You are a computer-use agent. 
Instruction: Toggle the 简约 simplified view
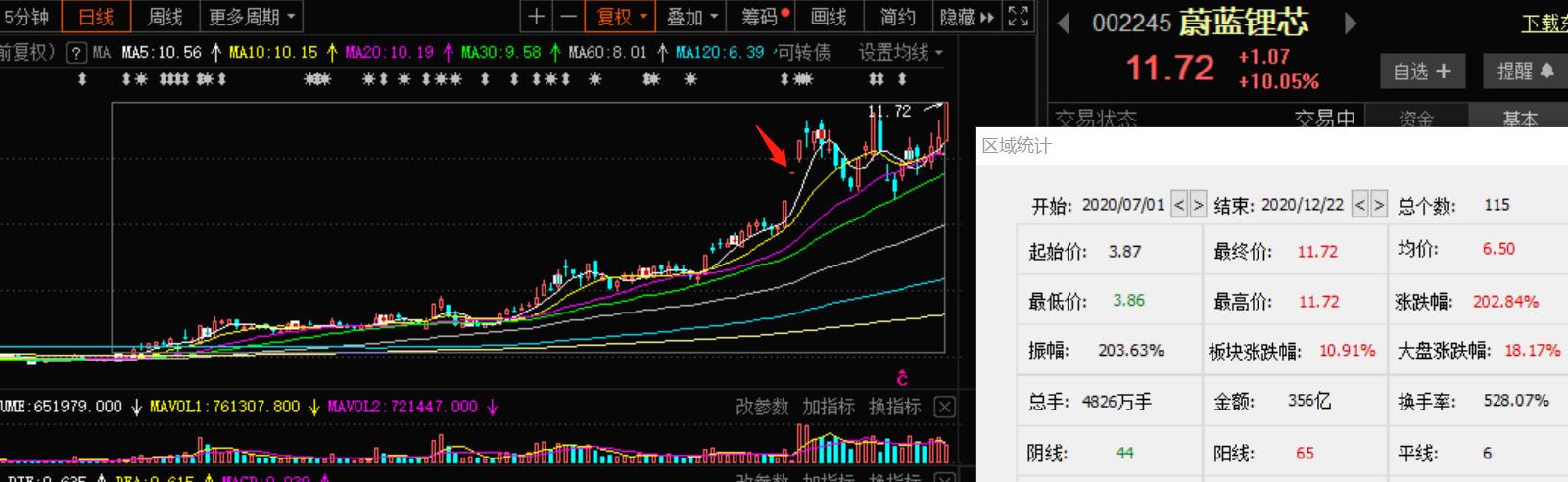click(x=897, y=17)
